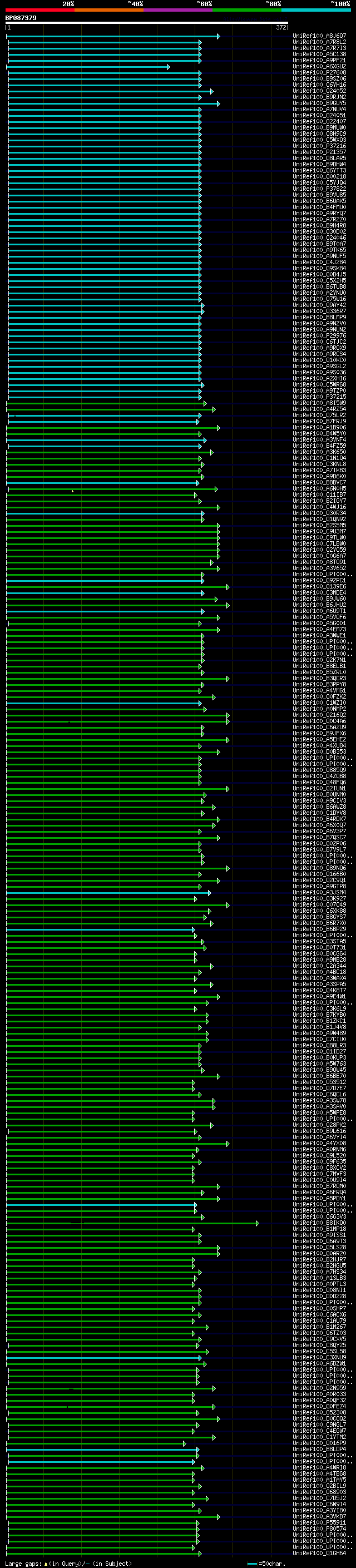The width and height of the screenshot is (356, 1568).
Task: Open hit UniRef100_A8J6Q7
Action: [319, 36]
